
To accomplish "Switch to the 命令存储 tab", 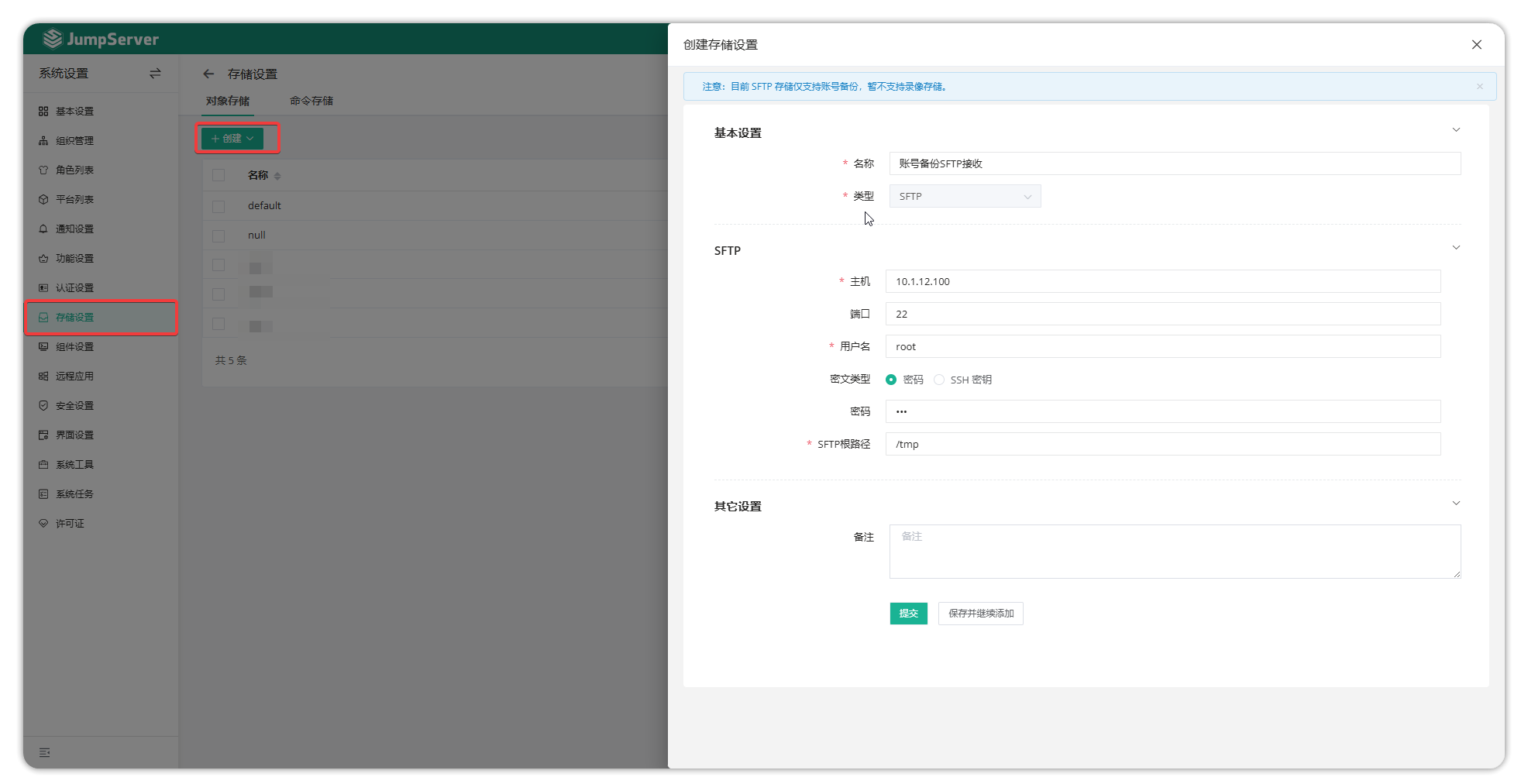I will click(311, 101).
